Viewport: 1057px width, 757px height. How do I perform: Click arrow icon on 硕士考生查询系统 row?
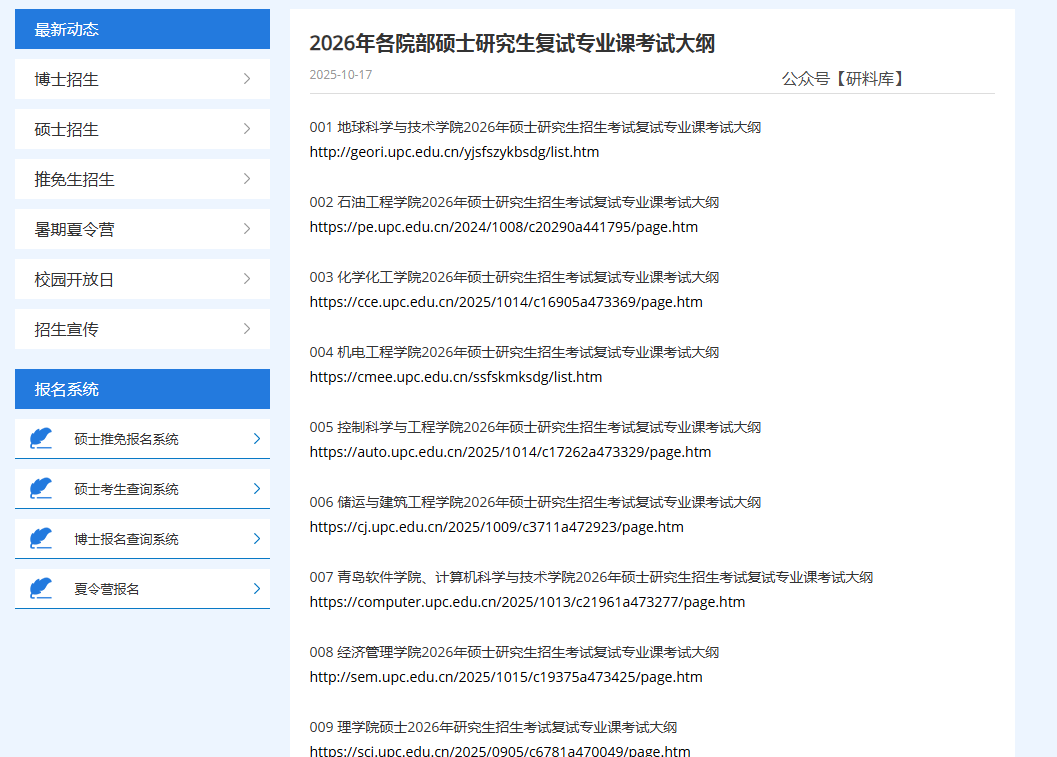click(256, 489)
